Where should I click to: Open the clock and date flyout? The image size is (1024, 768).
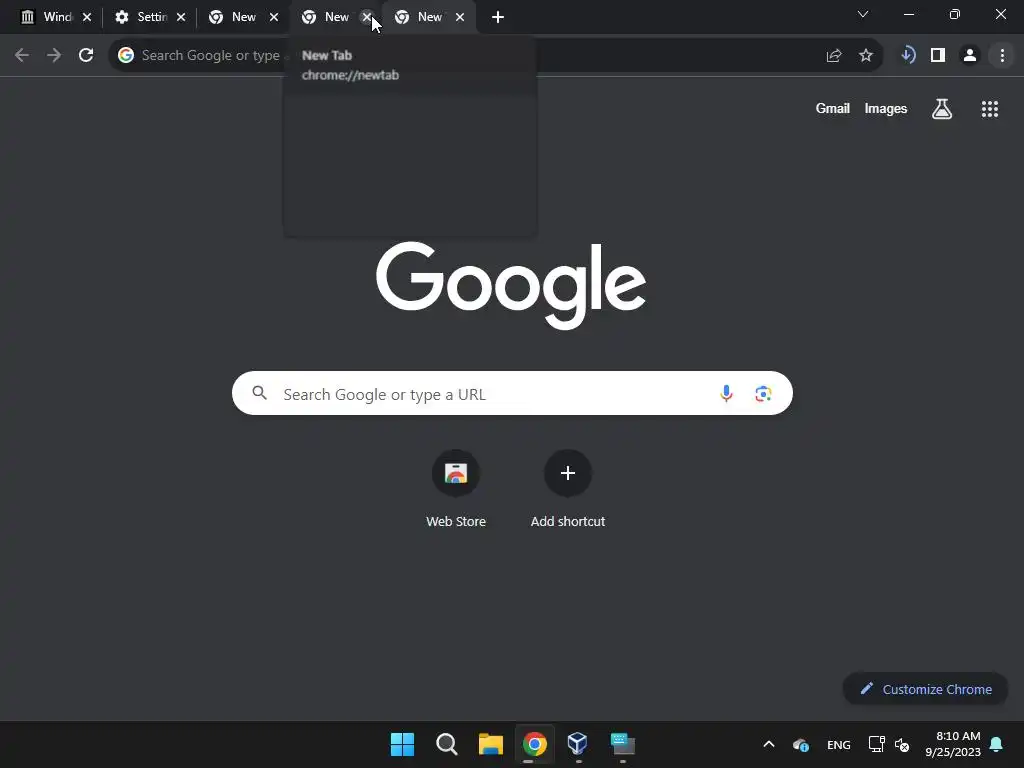tap(952, 744)
